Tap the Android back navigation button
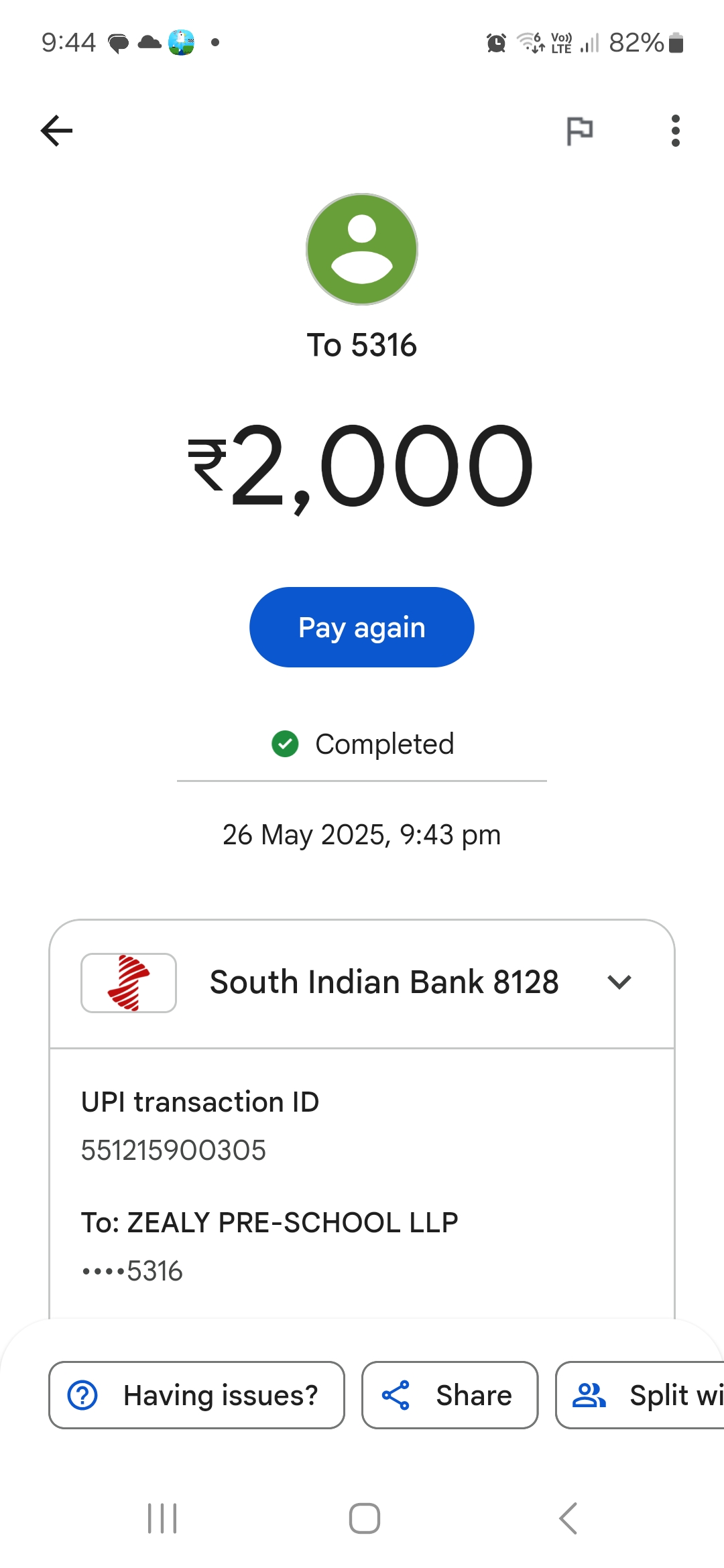 click(x=568, y=1518)
